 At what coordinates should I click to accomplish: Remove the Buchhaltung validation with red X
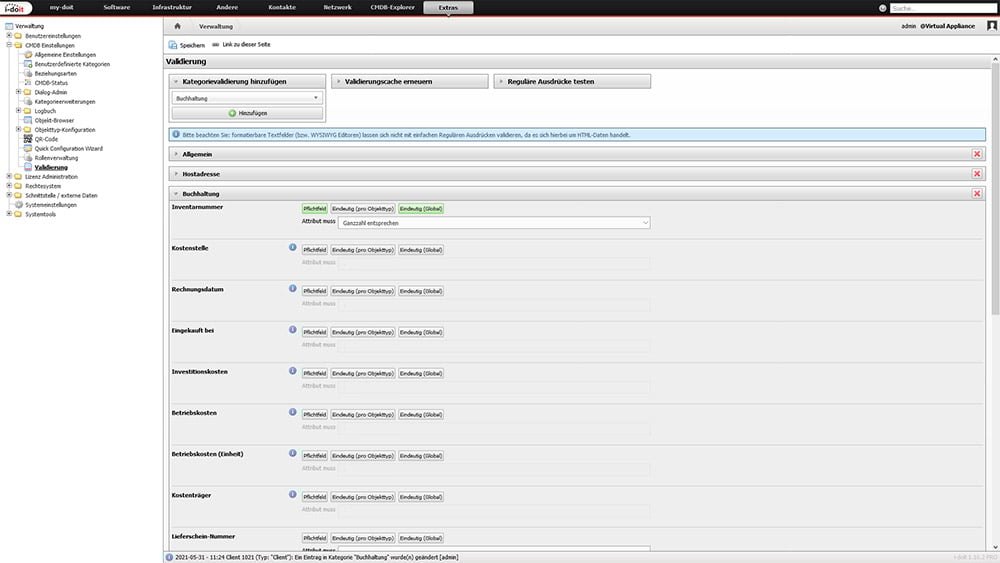pos(977,193)
